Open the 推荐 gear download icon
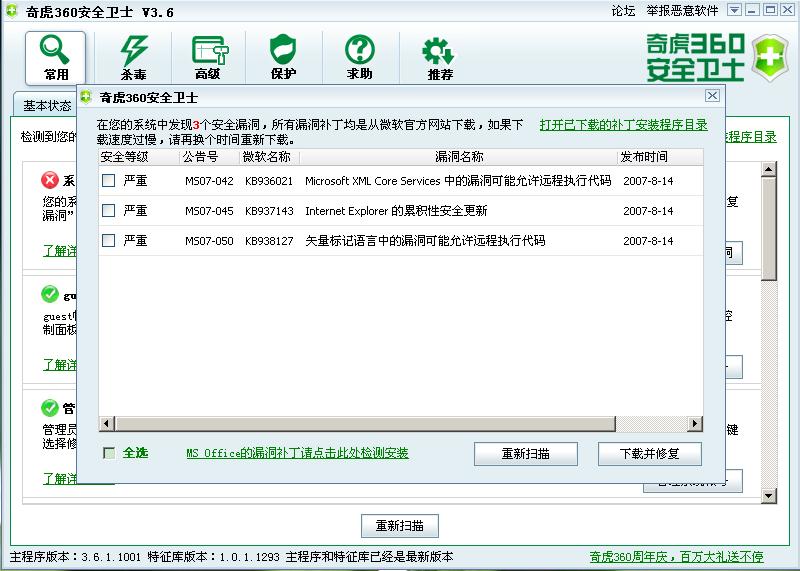The image size is (800, 571). (439, 58)
